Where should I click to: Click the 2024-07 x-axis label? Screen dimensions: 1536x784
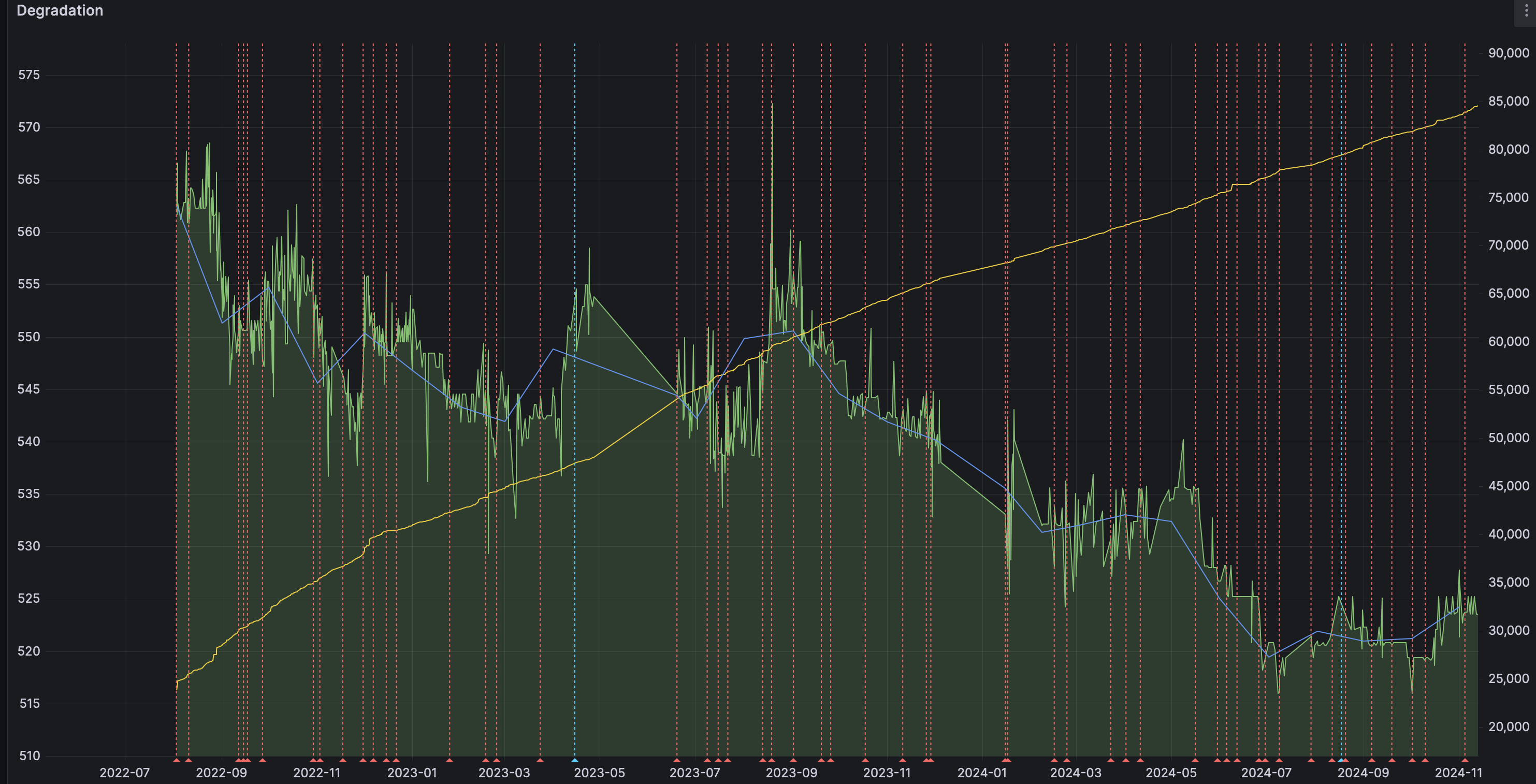coord(1267,773)
